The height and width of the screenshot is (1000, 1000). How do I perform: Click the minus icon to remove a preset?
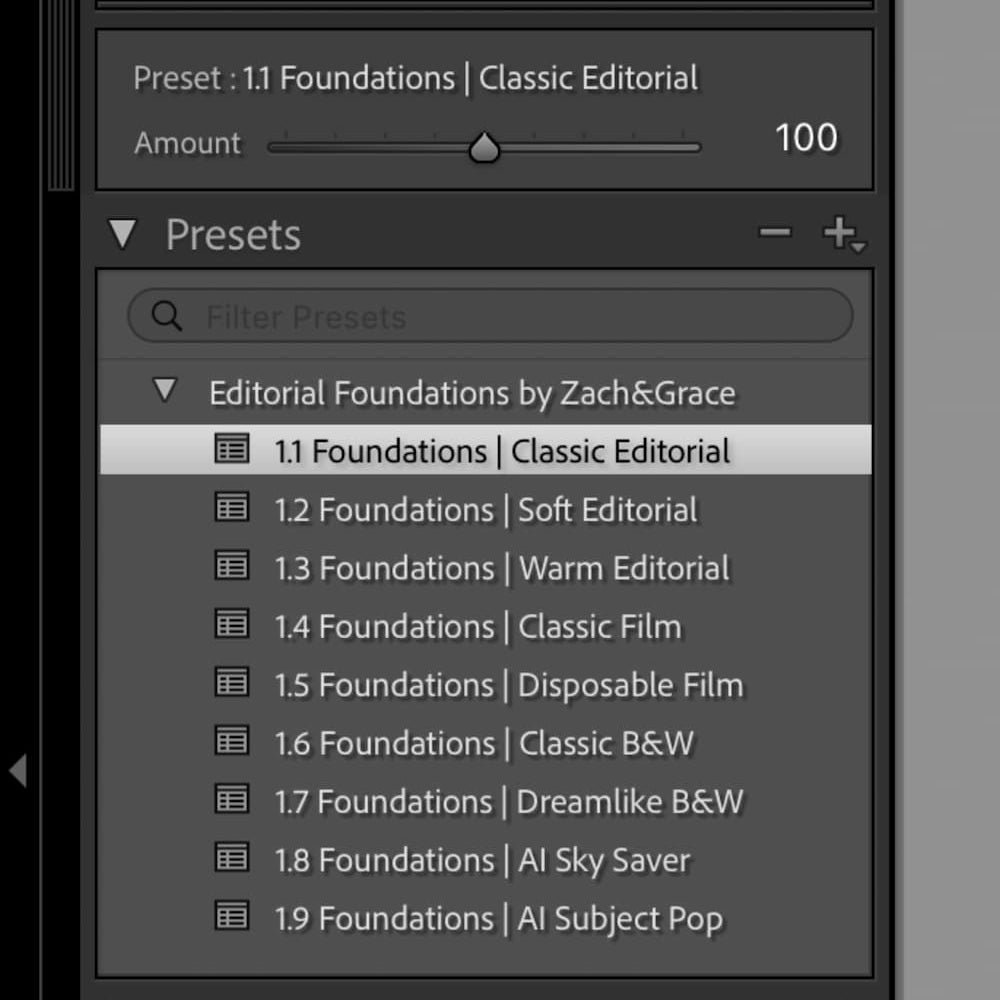point(775,234)
